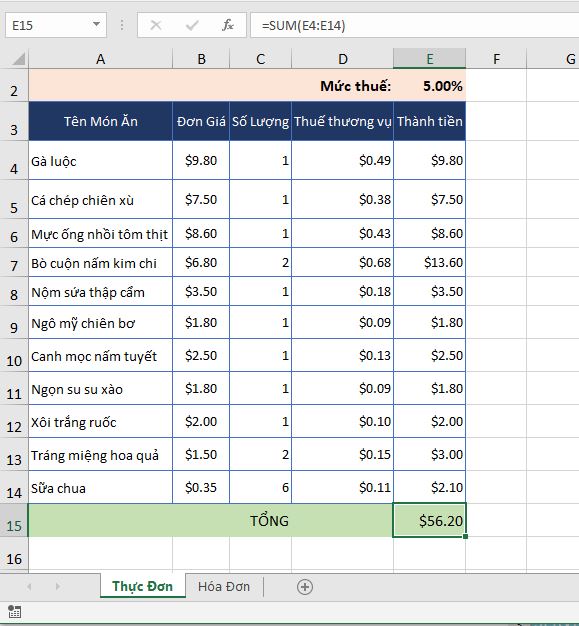Open the Name Box dropdown arrow

[x=96, y=25]
